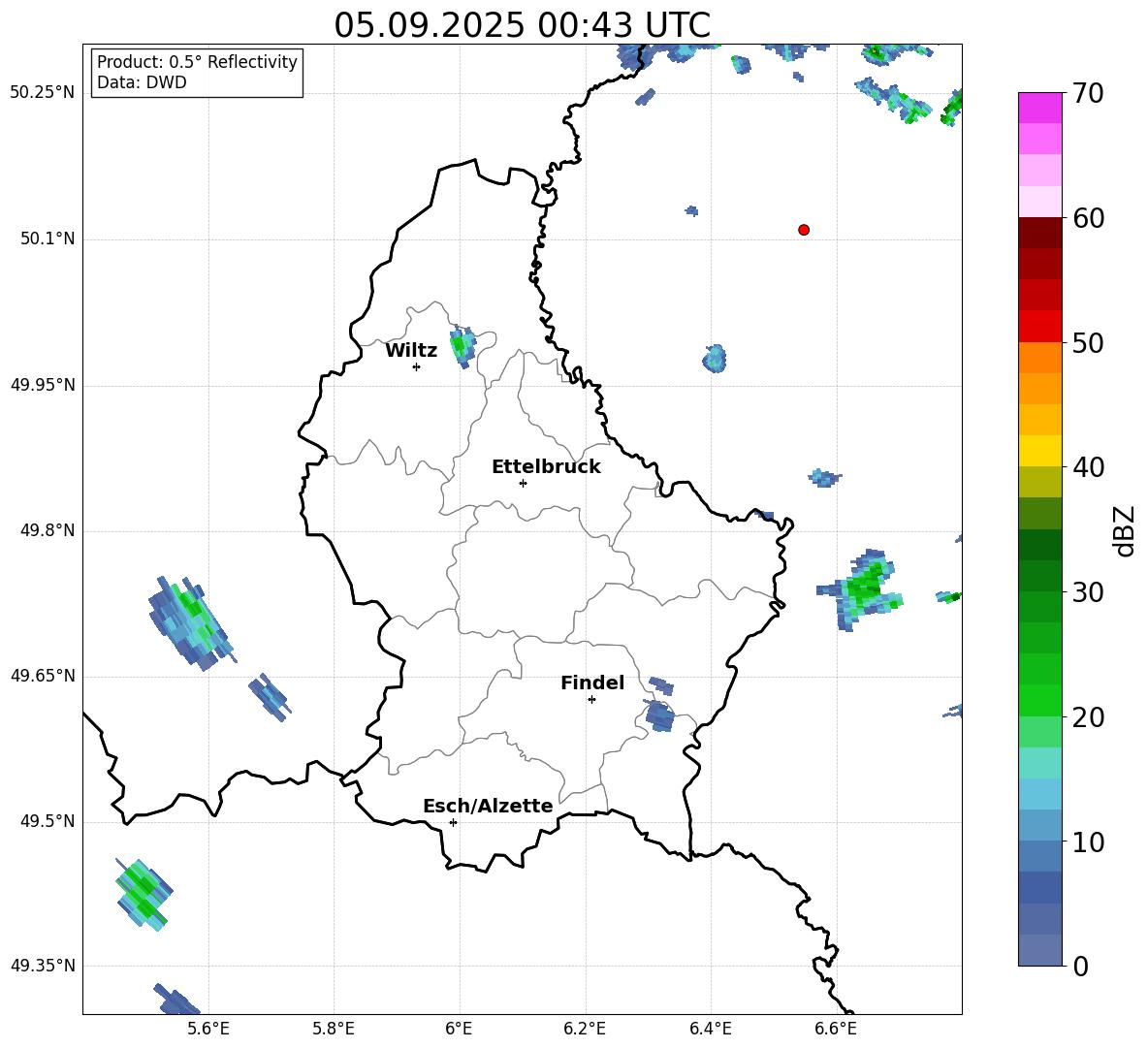Click the 'Data: DWD' source text
1148x1048 pixels.
point(142,83)
